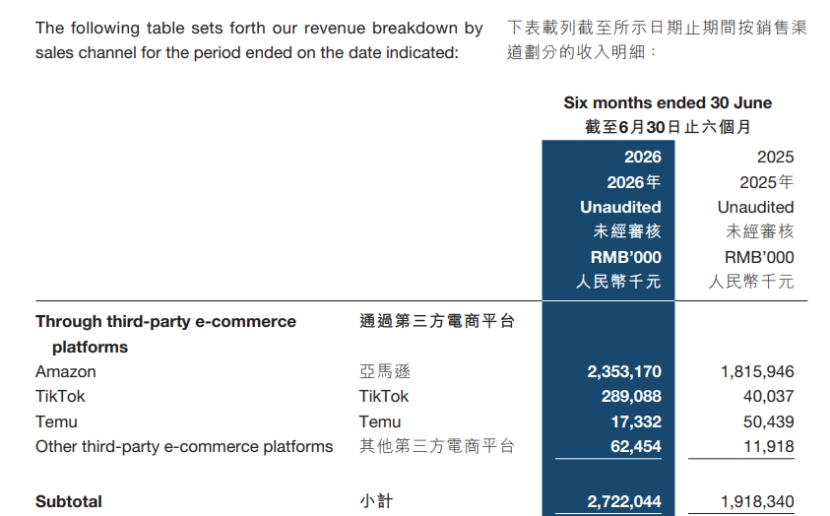Click the Temu label in the Chinese column
This screenshot has width=830, height=516.
[380, 422]
